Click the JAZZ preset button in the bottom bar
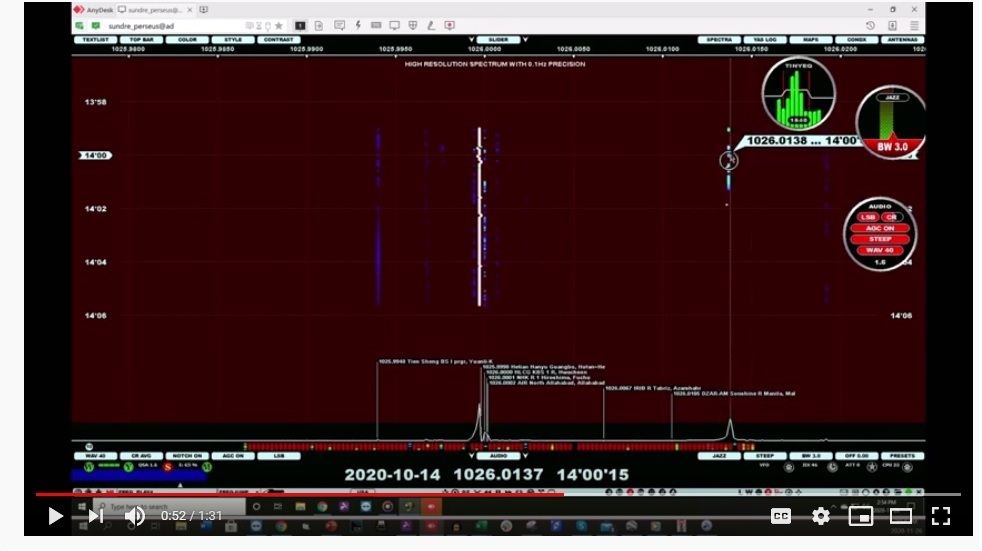Screen dimensions: 982x551 coord(719,456)
